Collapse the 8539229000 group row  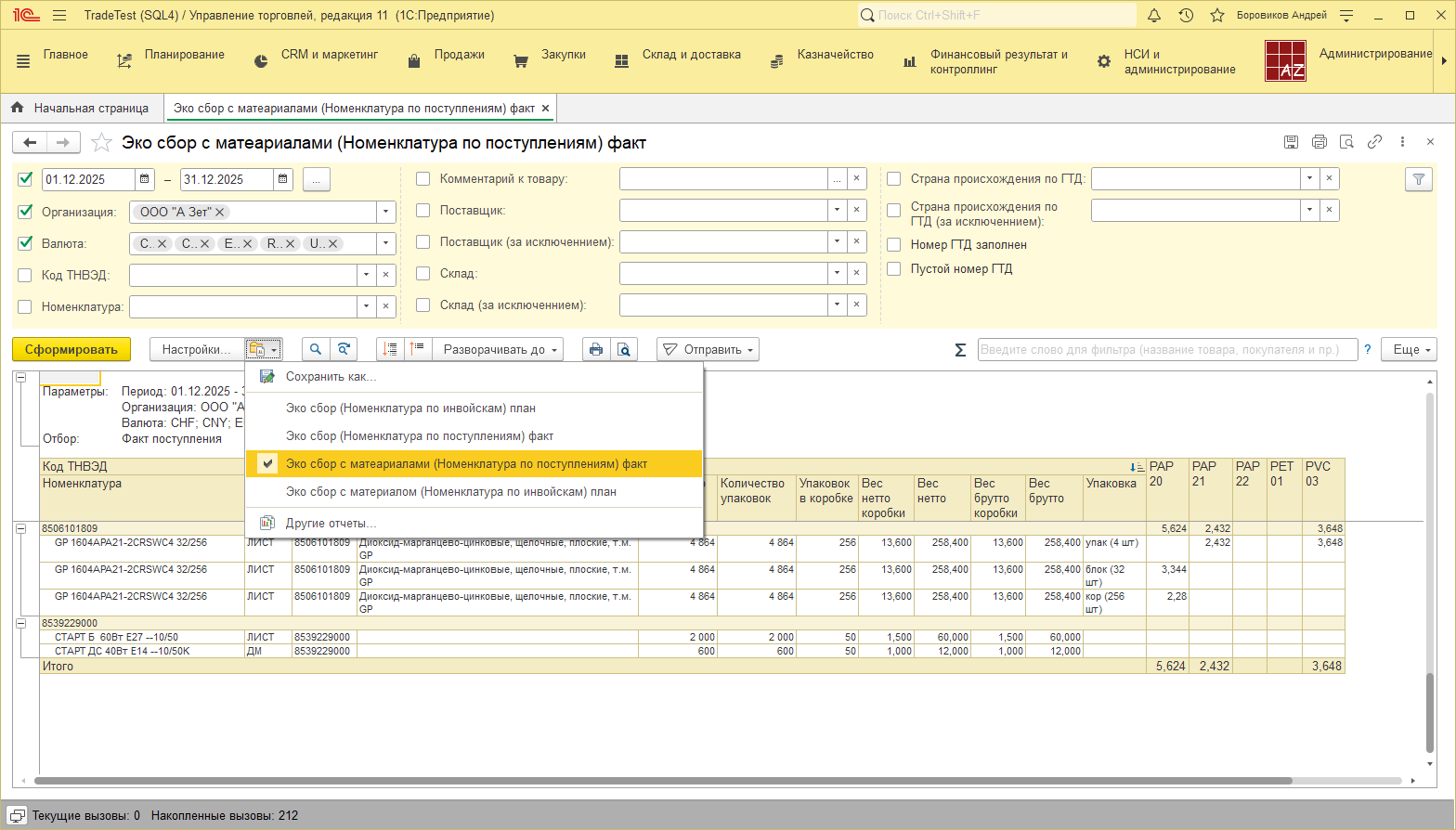(x=20, y=623)
